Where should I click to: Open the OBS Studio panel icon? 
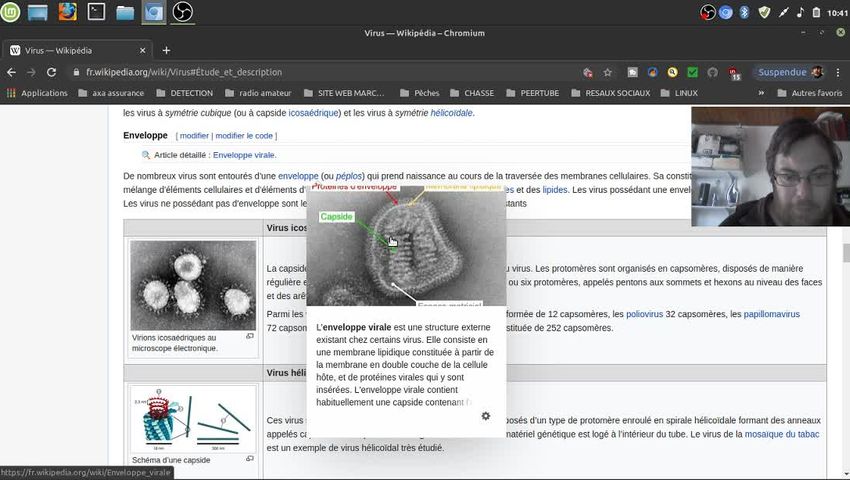pos(183,12)
